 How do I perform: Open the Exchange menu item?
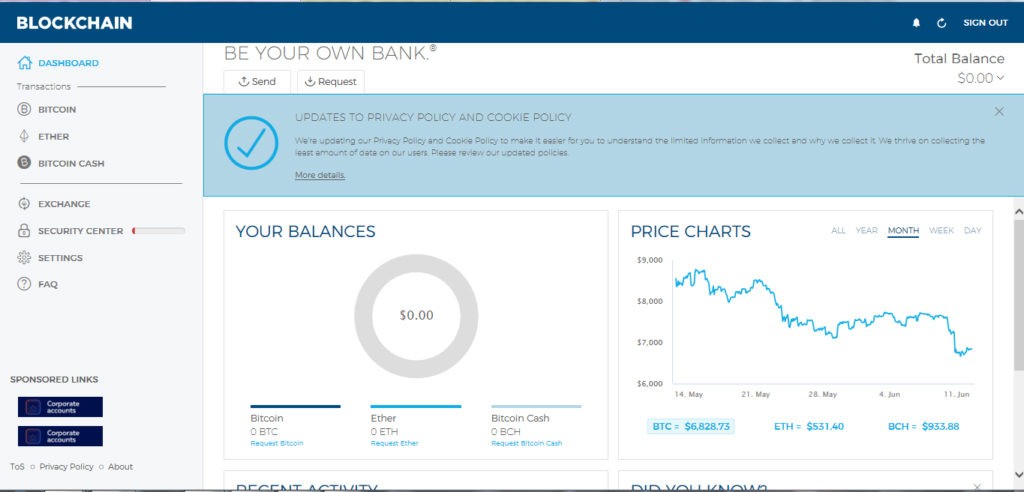[64, 204]
